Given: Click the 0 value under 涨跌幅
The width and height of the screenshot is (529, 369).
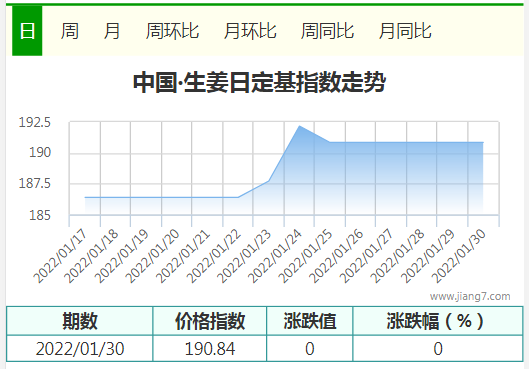Looking at the screenshot, I should [438, 348].
